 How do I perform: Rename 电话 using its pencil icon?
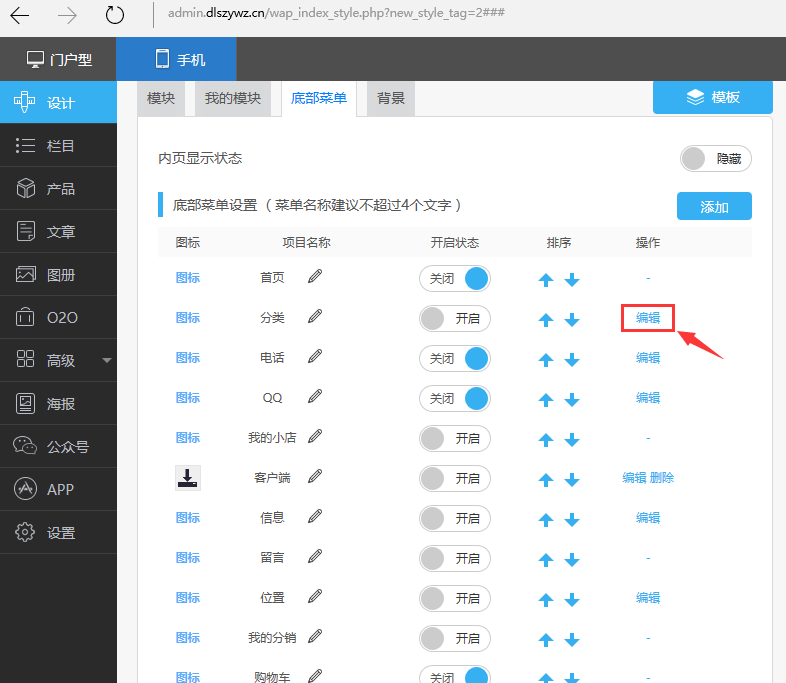(315, 356)
